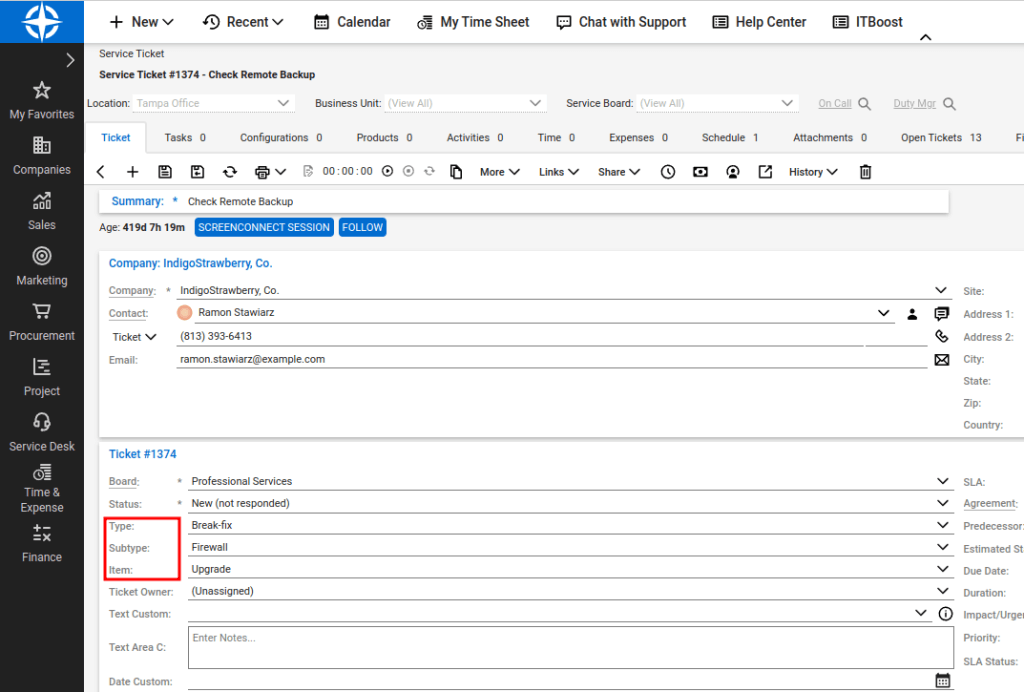The height and width of the screenshot is (692, 1024).
Task: Create a new ticket with the plus icon
Action: (132, 171)
